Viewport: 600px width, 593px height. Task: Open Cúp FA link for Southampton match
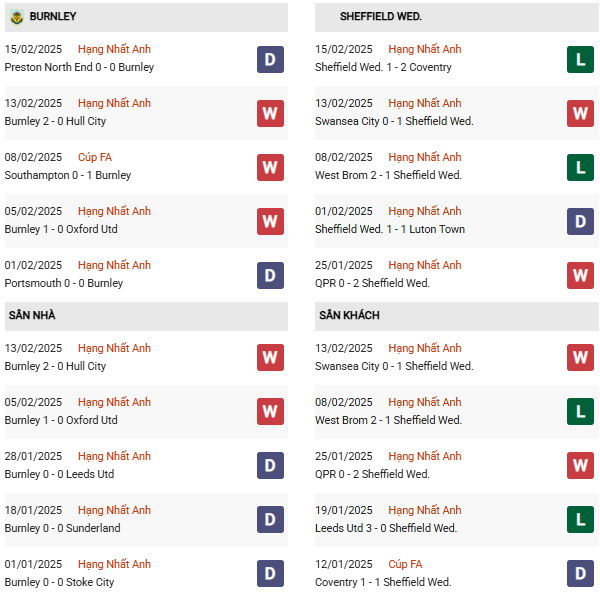click(x=94, y=157)
